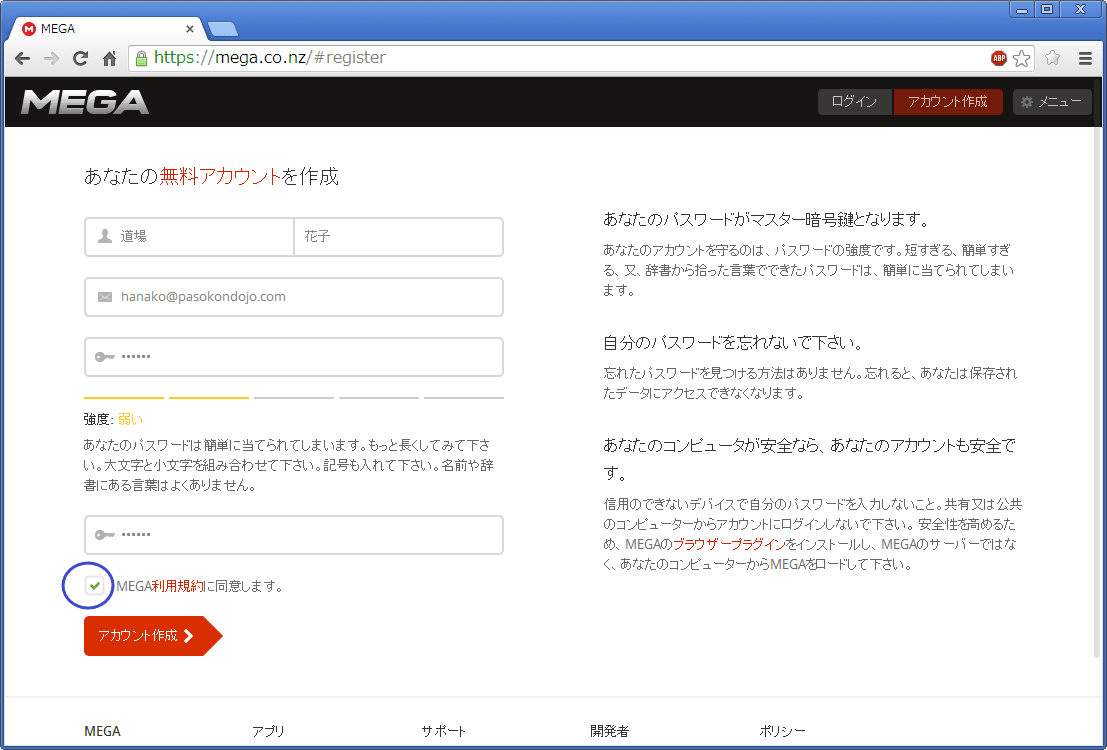Bookmark this page with star icon
The image size is (1107, 750).
click(x=1021, y=58)
